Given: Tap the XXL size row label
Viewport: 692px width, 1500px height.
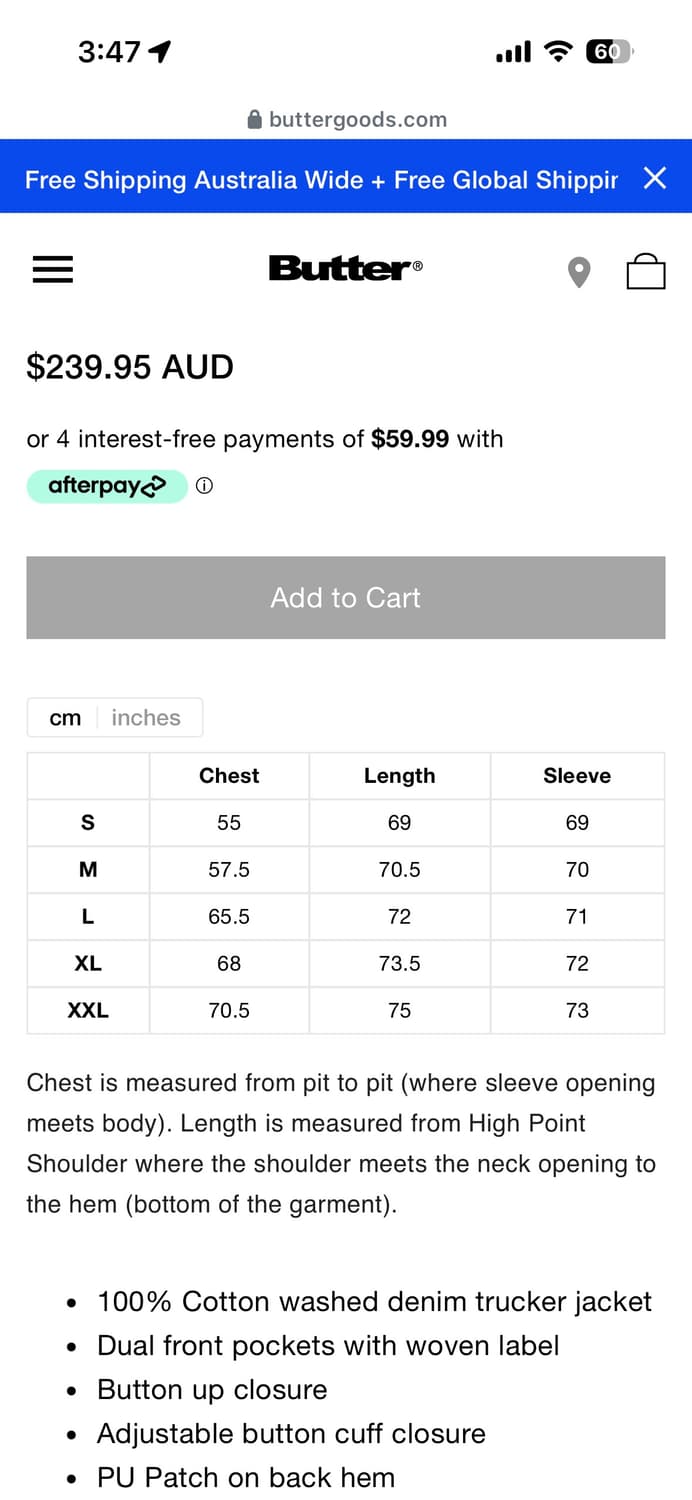Looking at the screenshot, I should tap(88, 1011).
